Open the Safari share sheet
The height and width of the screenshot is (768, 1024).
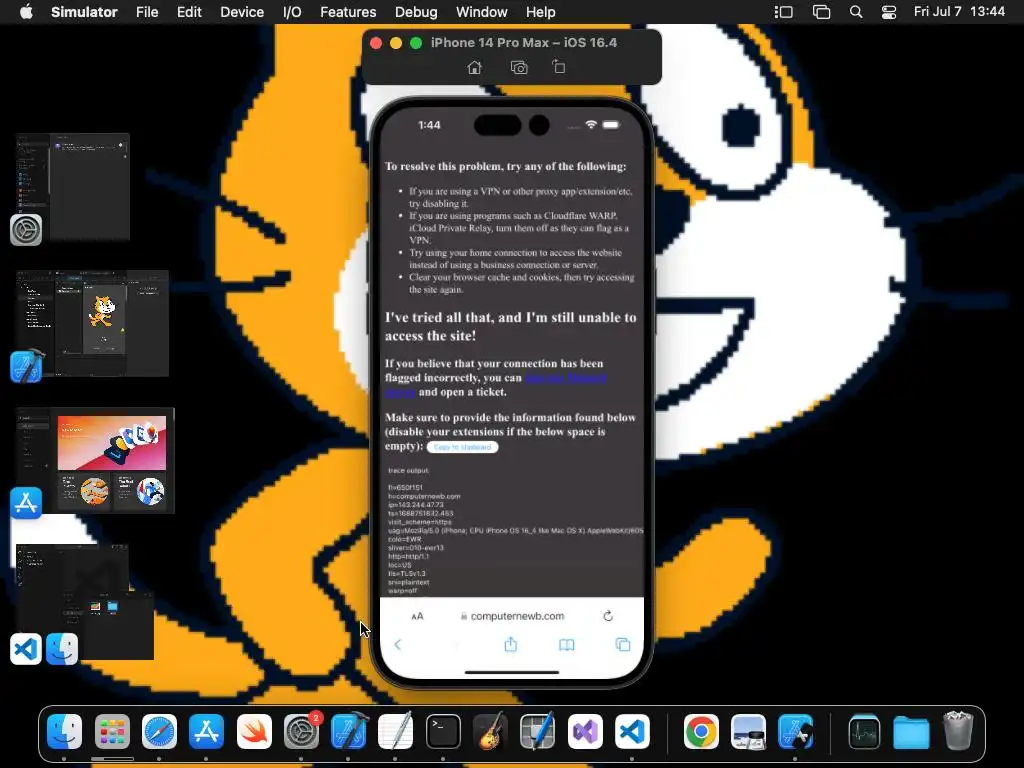[x=511, y=645]
